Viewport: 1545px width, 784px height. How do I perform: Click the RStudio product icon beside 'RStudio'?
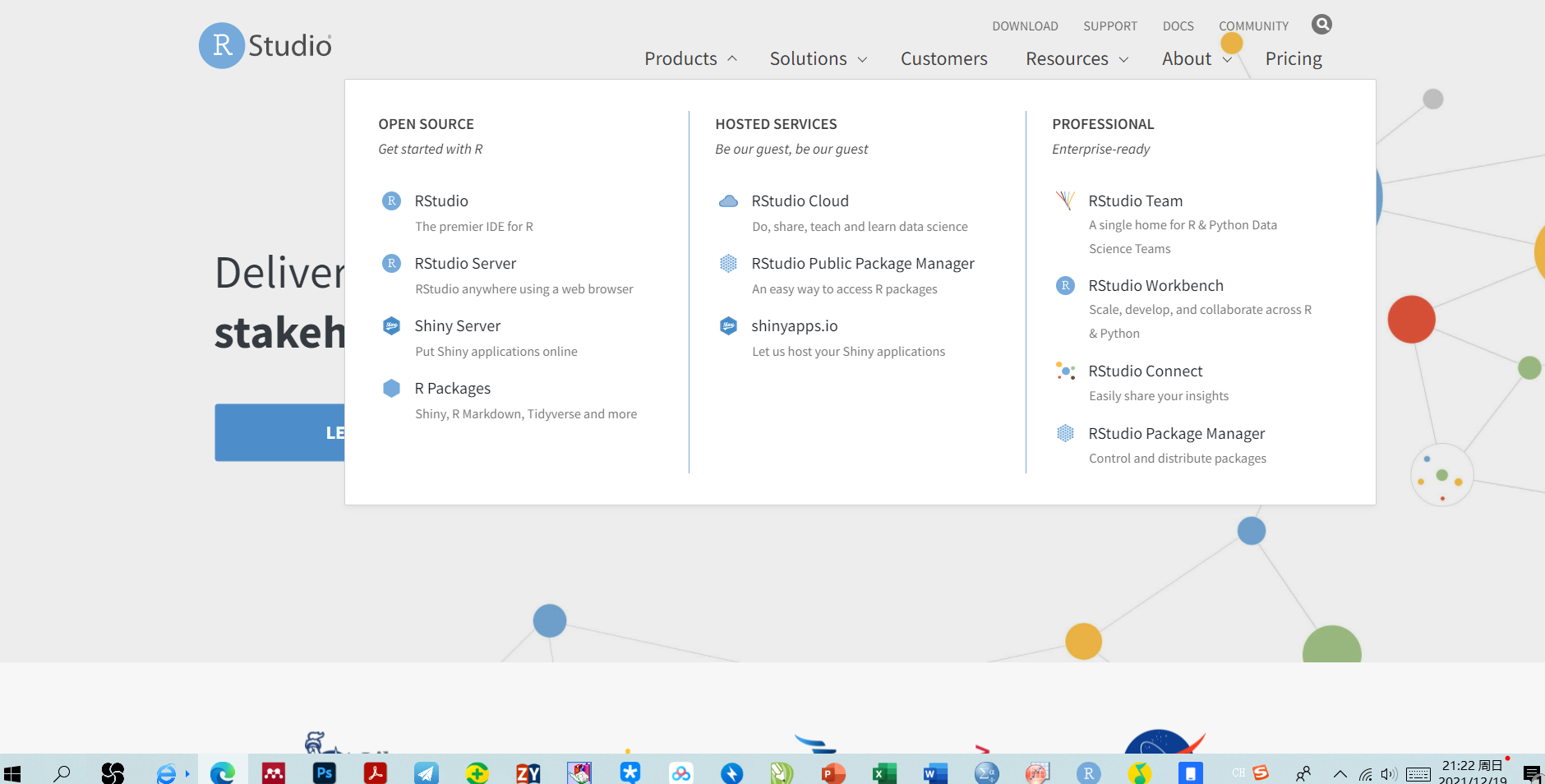(x=392, y=201)
